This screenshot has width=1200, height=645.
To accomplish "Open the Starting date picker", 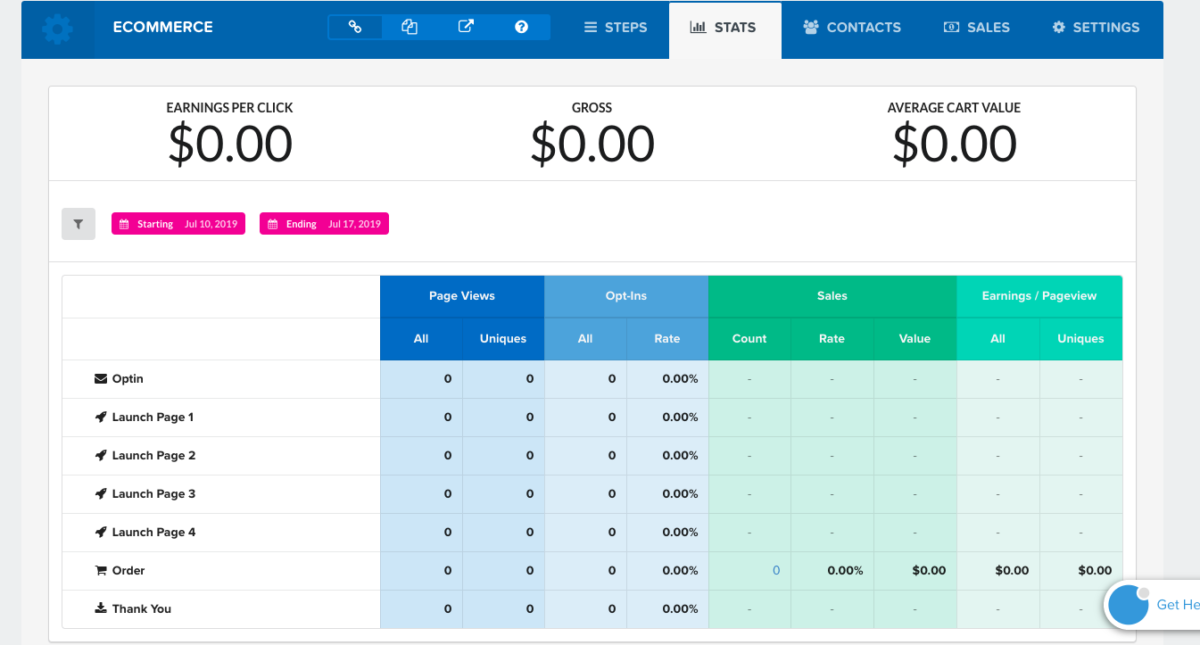I will (177, 223).
